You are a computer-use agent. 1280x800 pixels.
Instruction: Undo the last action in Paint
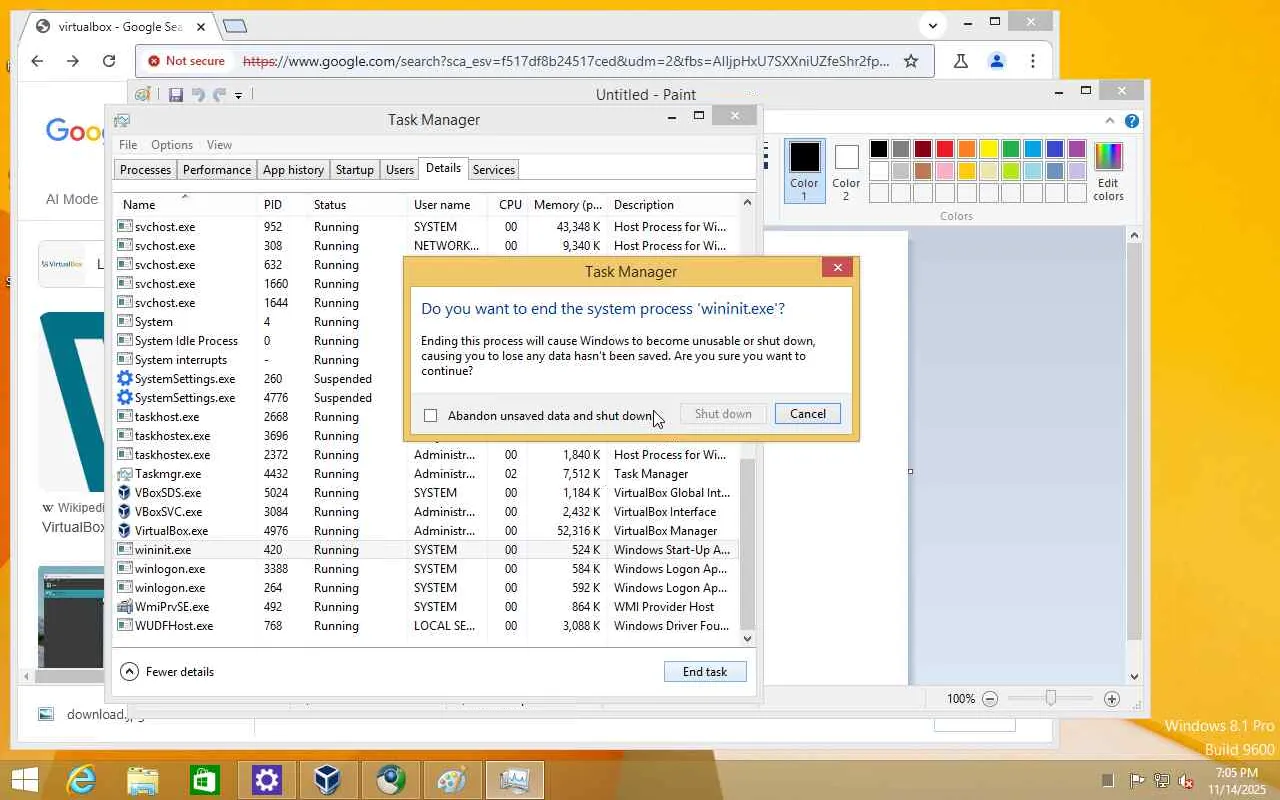click(x=198, y=95)
